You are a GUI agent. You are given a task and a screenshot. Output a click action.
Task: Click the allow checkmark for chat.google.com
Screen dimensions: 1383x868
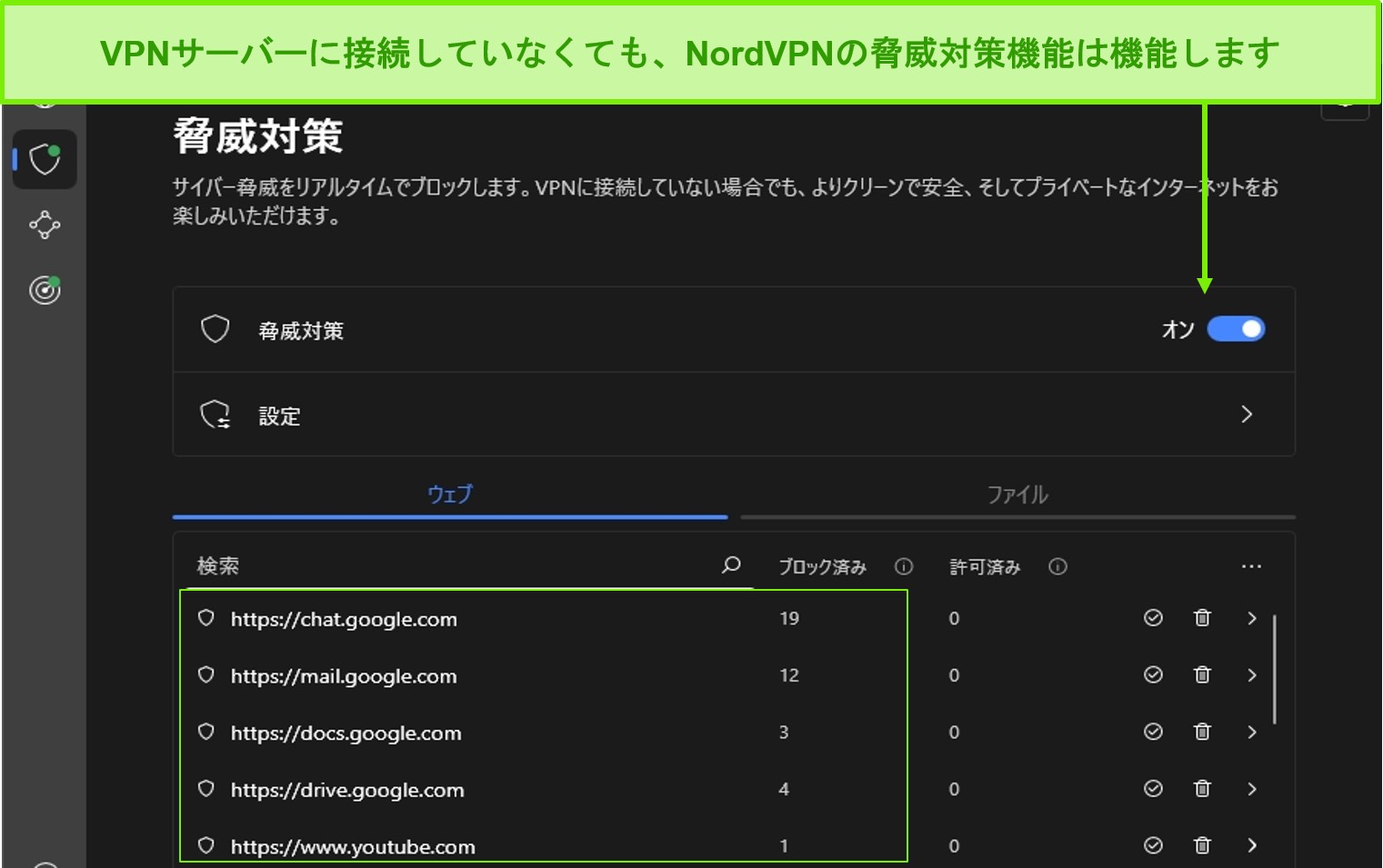coord(1152,618)
